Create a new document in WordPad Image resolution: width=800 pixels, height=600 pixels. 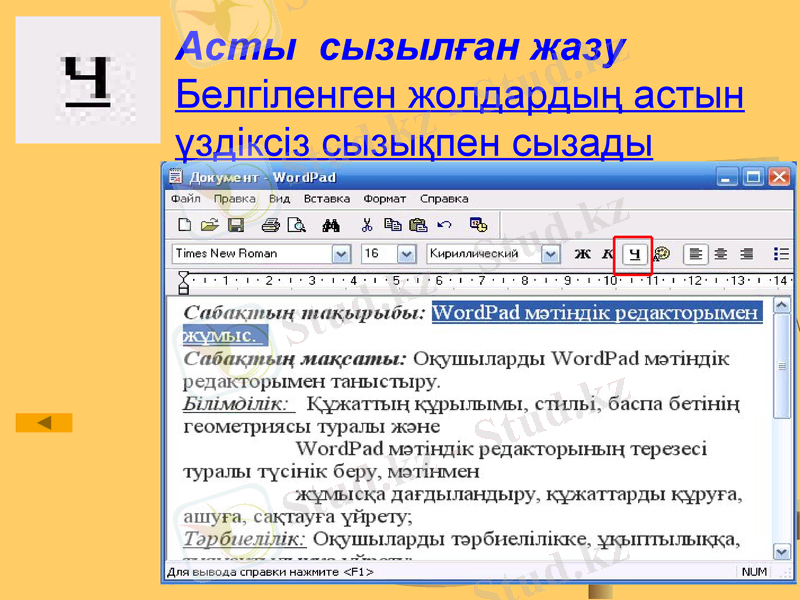pos(185,225)
